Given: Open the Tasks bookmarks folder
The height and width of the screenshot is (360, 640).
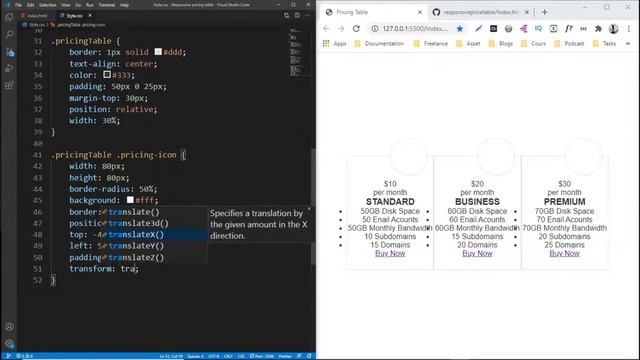Looking at the screenshot, I should (x=604, y=44).
